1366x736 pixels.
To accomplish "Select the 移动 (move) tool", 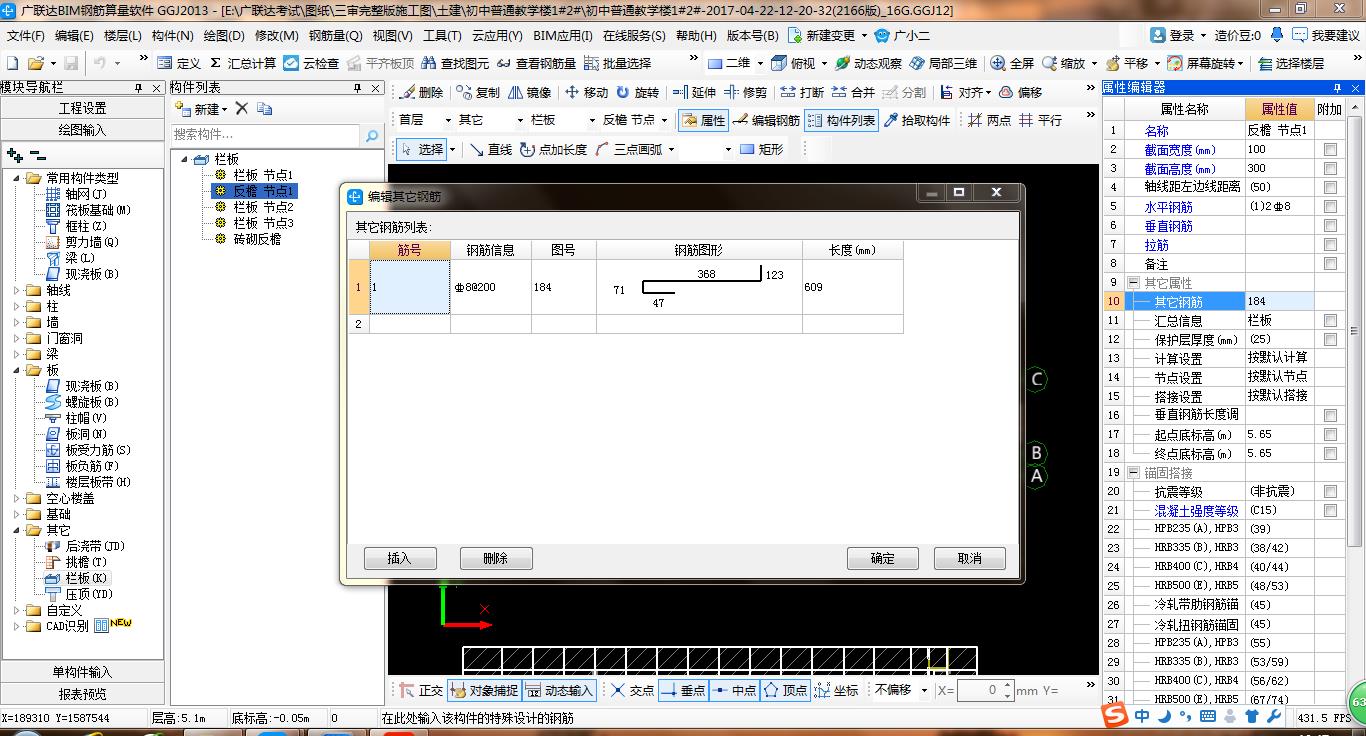I will click(x=586, y=92).
